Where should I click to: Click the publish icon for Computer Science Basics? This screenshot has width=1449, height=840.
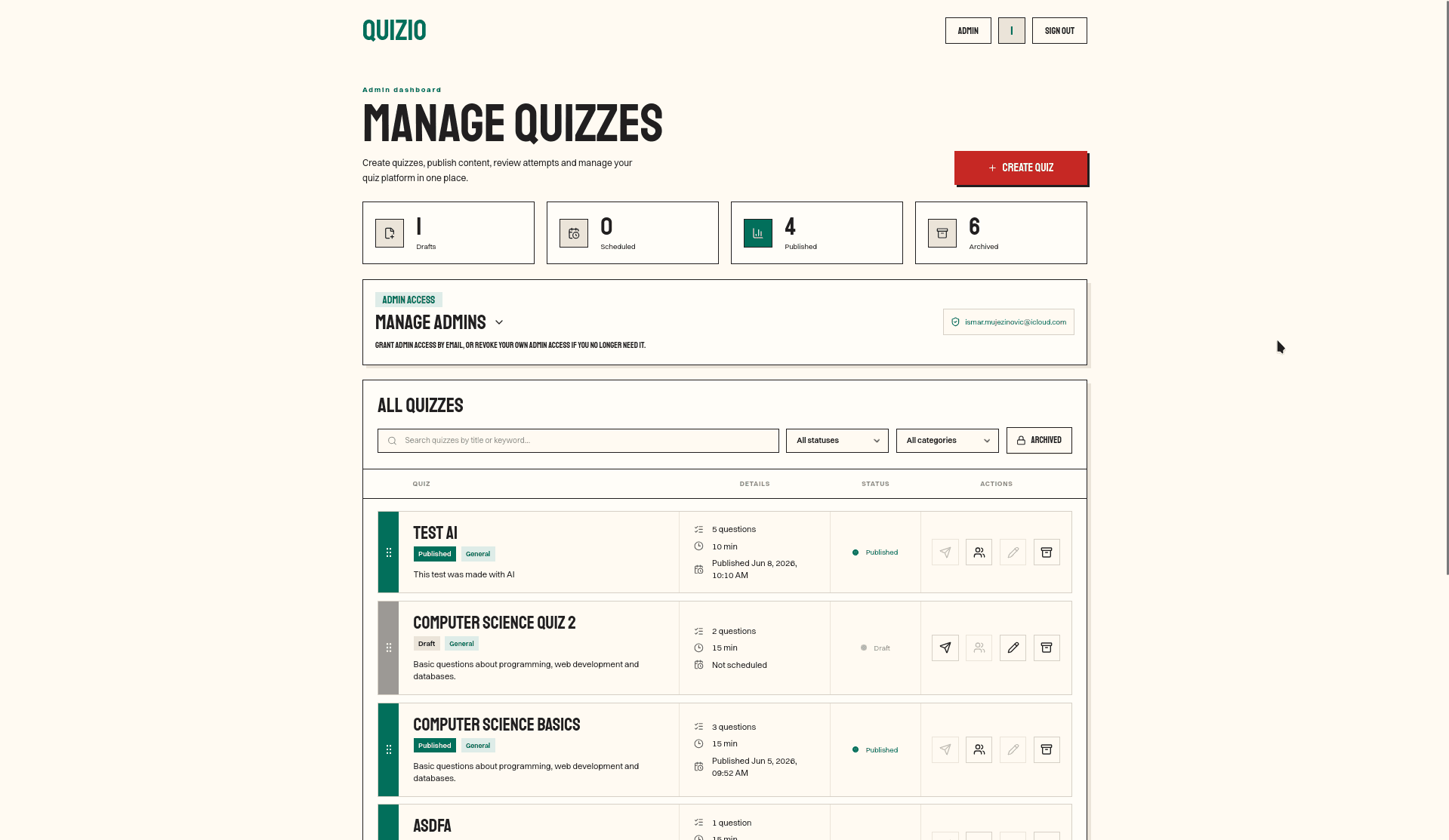point(945,749)
